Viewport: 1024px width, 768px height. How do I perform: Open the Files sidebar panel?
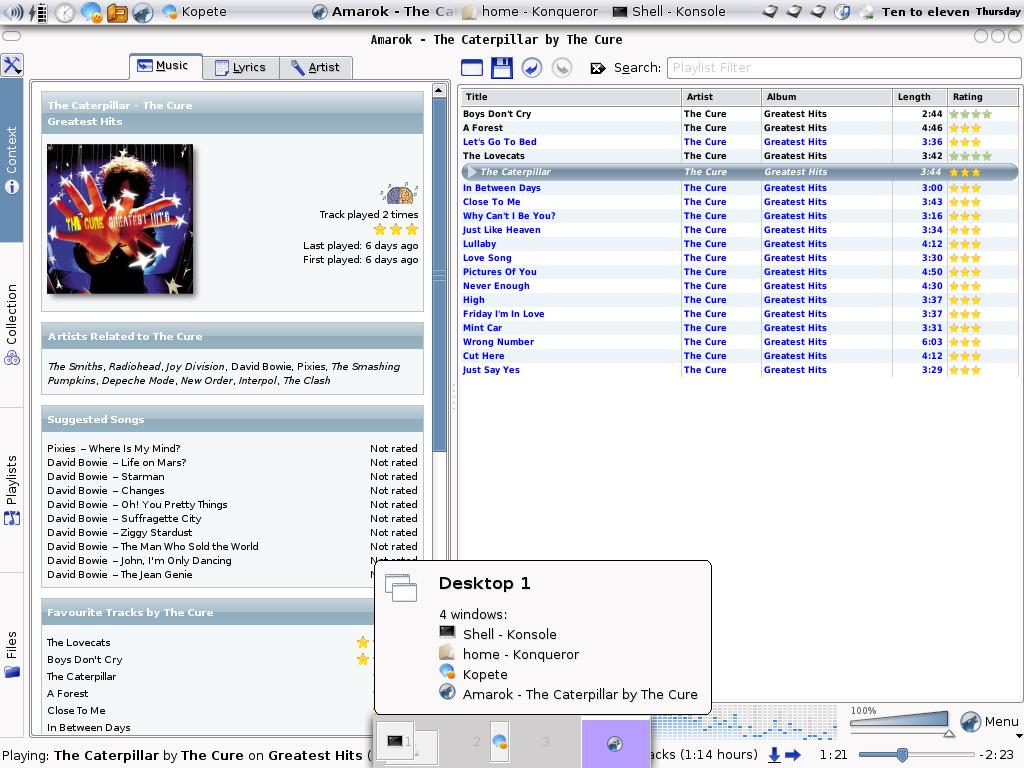pos(12,654)
